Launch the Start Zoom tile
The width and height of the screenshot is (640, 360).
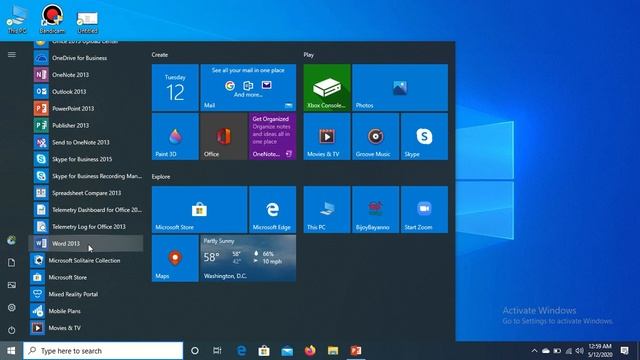[424, 209]
